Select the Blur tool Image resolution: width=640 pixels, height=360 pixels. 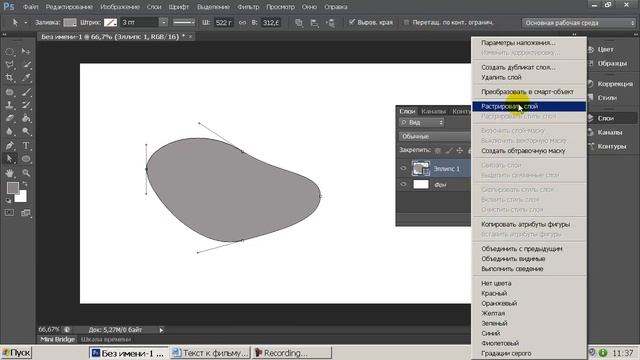click(10, 131)
